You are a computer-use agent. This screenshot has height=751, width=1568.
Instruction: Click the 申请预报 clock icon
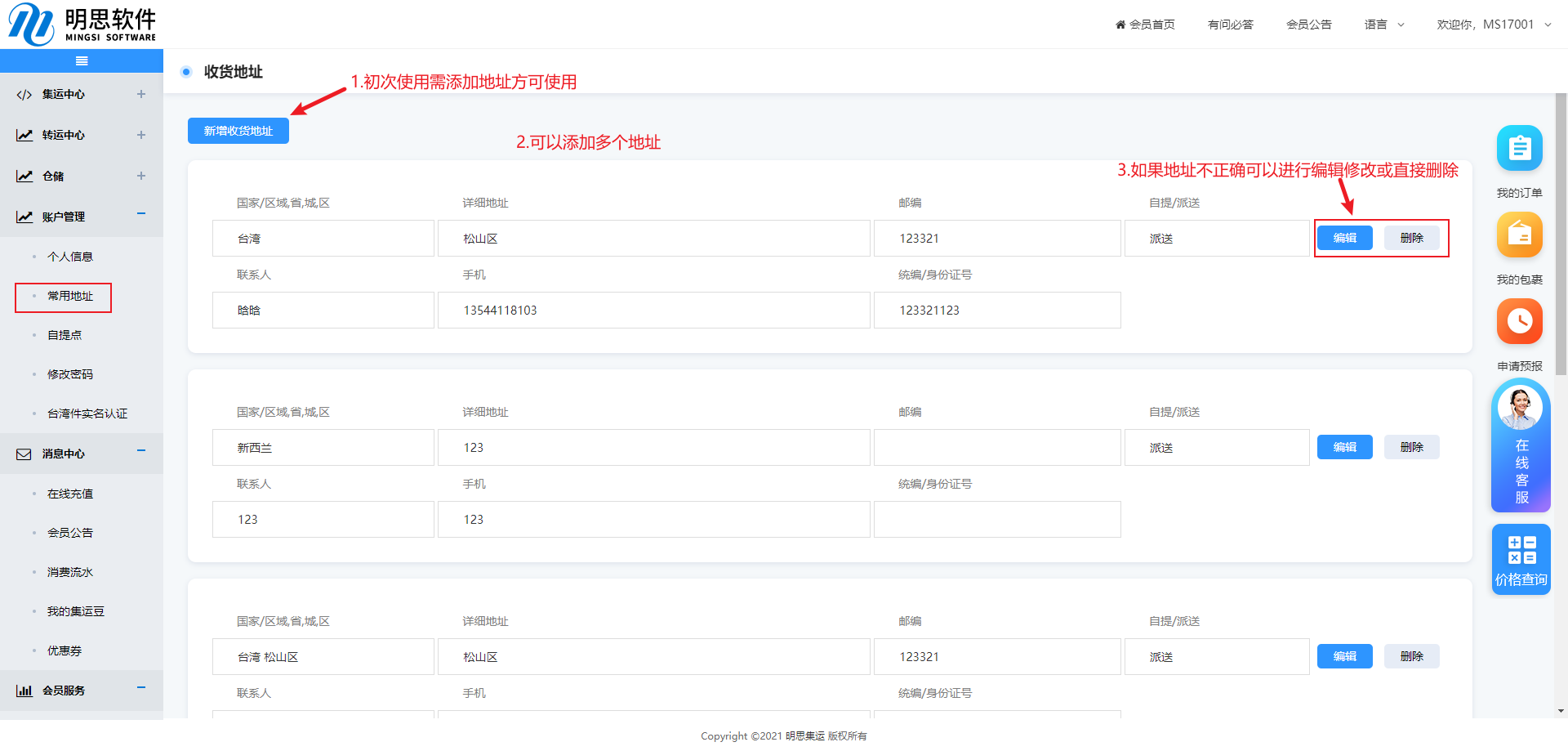click(x=1519, y=322)
